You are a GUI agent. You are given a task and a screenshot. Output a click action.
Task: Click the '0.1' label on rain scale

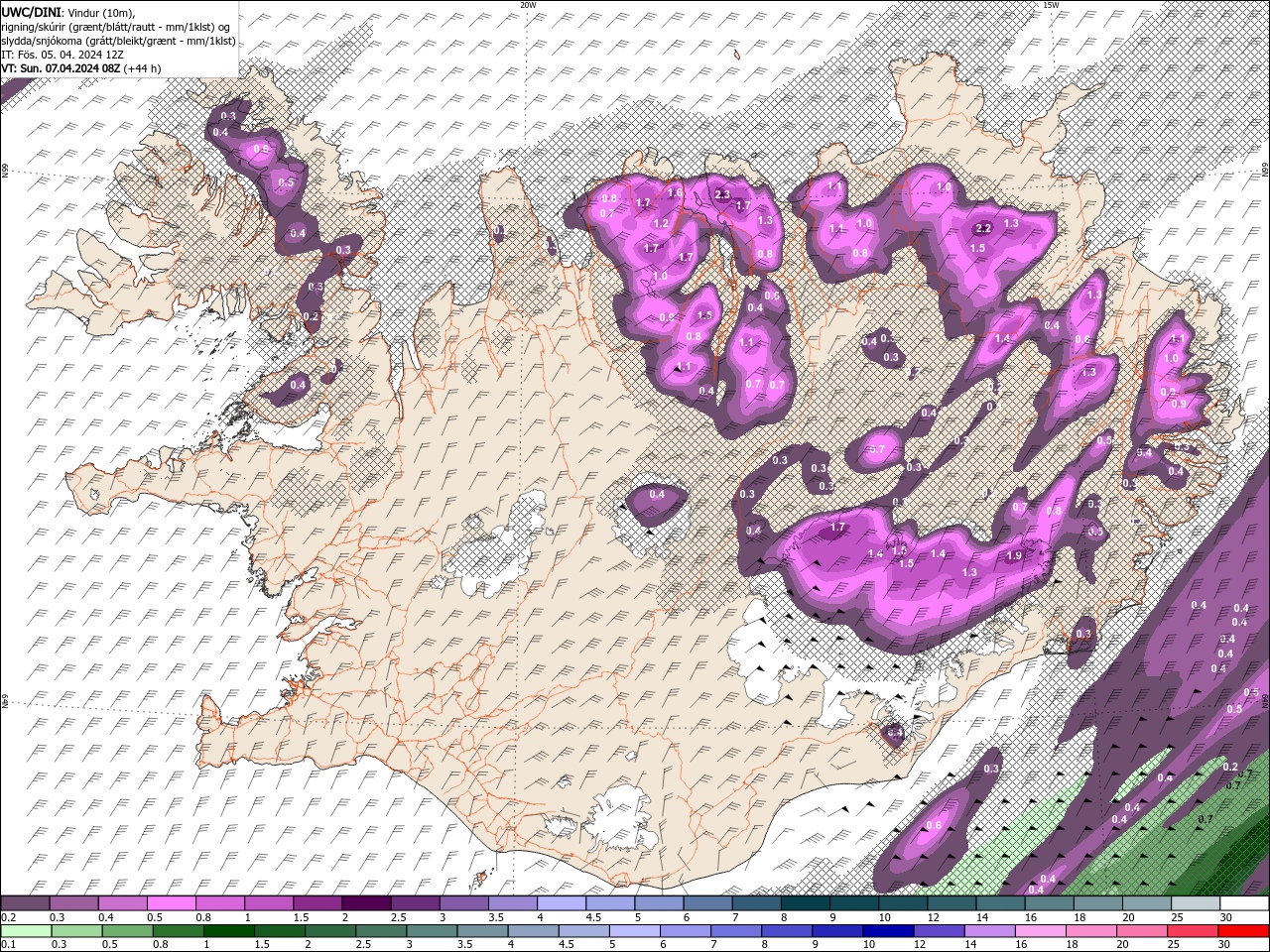coord(8,945)
